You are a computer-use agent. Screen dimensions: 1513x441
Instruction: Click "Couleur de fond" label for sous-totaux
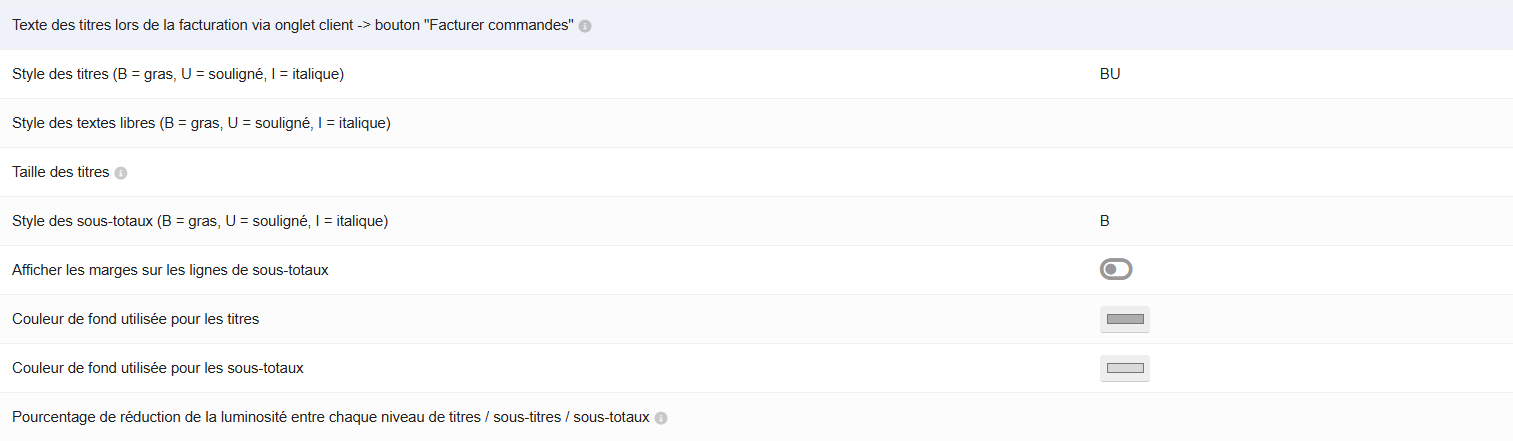[158, 368]
